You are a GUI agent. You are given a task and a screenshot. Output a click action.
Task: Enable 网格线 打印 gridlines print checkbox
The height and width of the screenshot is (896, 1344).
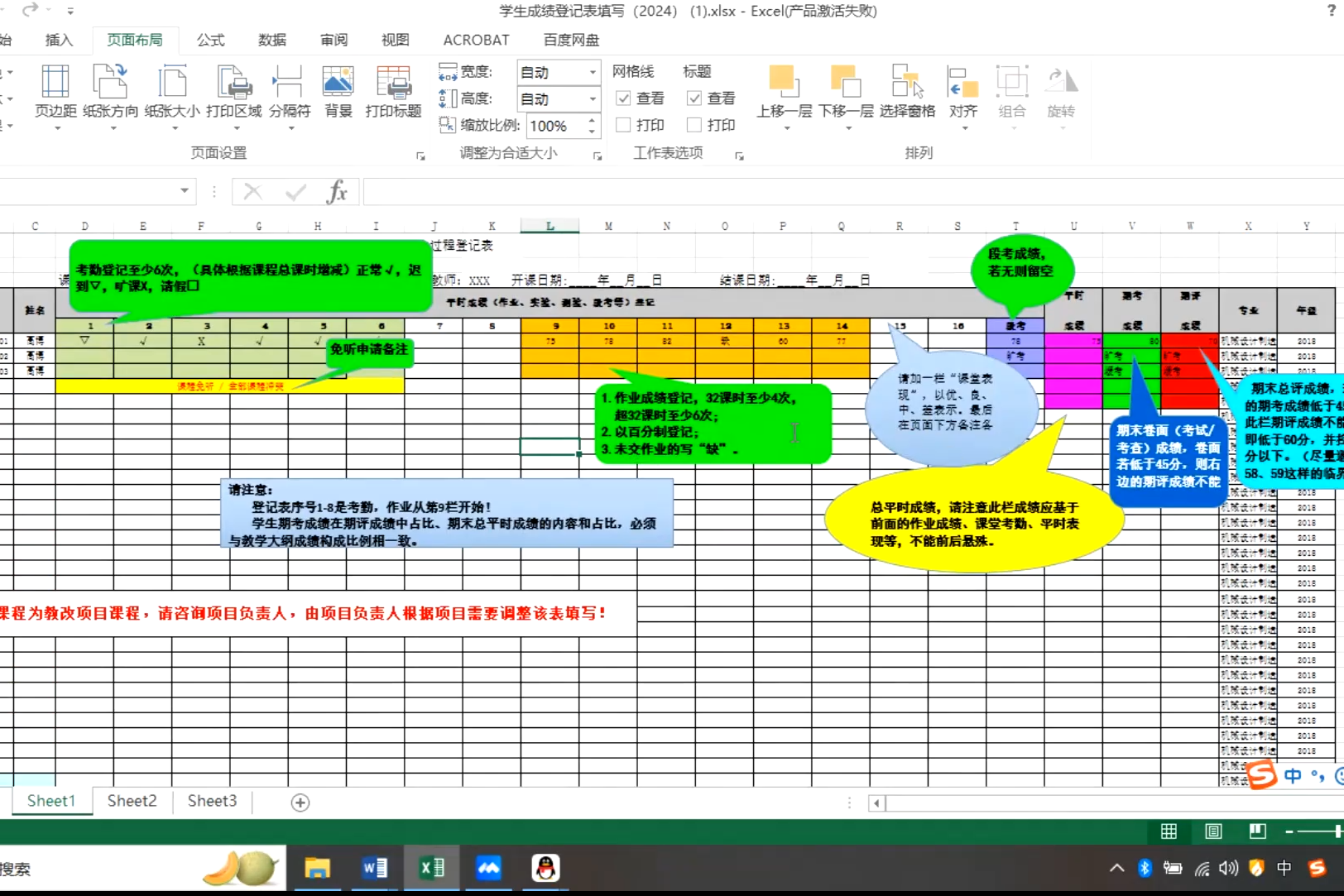coord(624,125)
